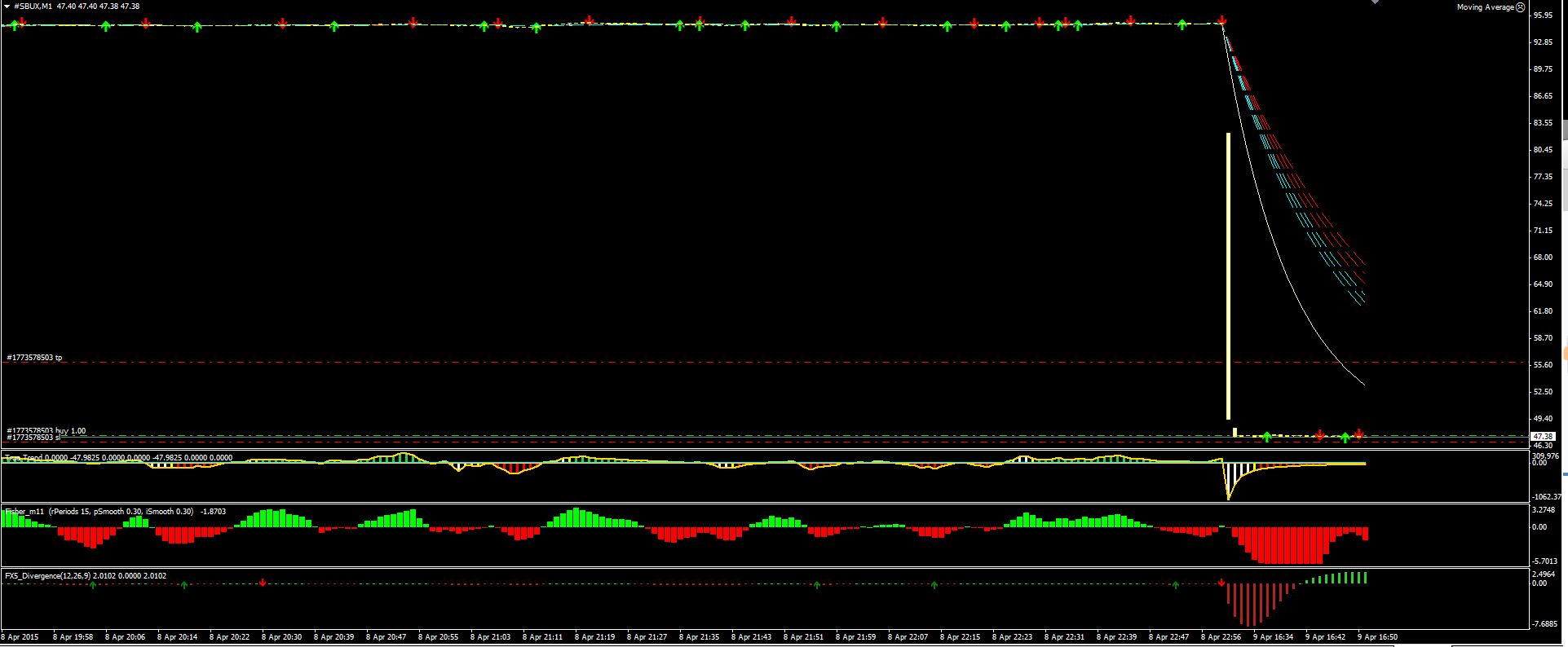Click the 8 Apr 2015 time label
1568x647 pixels.
coord(20,637)
